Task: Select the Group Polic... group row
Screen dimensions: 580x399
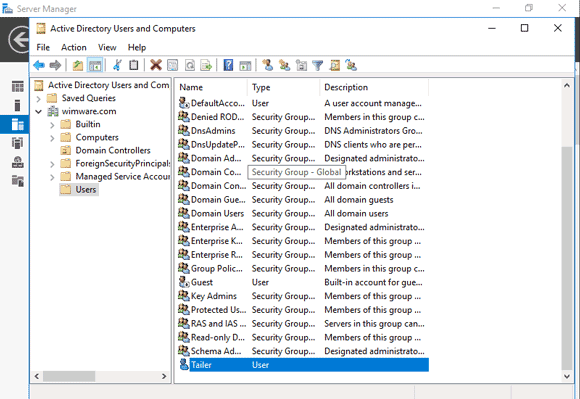Action: pyautogui.click(x=303, y=268)
